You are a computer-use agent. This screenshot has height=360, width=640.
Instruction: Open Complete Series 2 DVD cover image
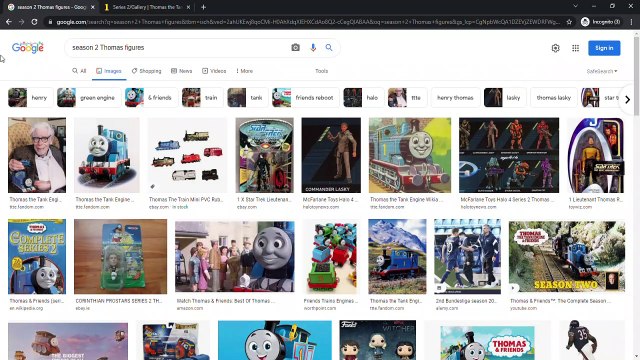point(37,256)
